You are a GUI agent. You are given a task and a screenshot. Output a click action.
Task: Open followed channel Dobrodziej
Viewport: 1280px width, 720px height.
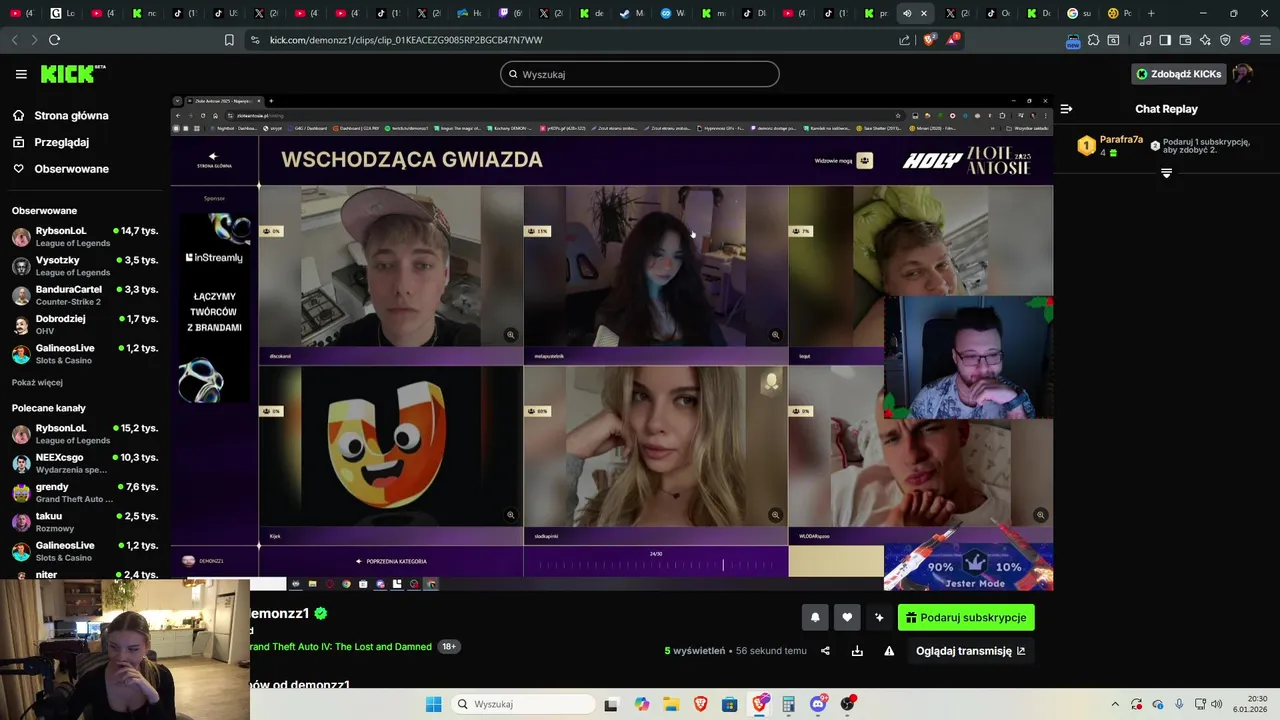tap(85, 324)
